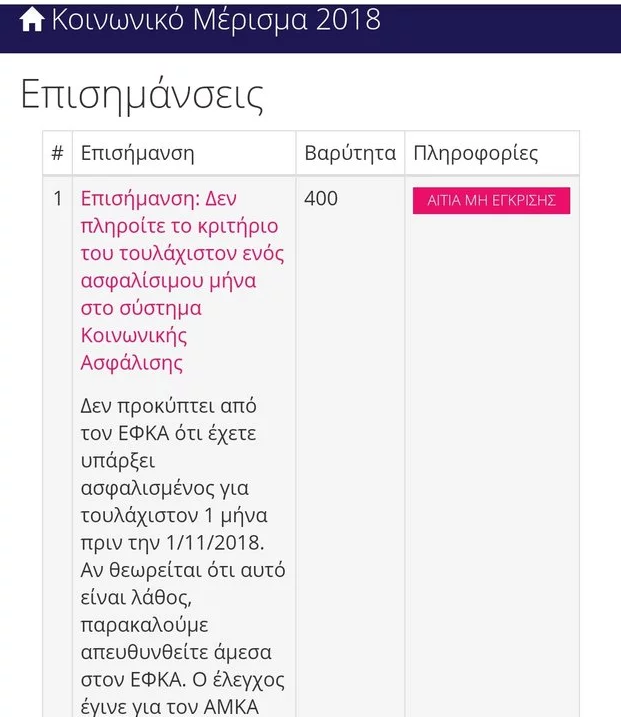
Task: Click the home icon in header
Action: pos(32,20)
